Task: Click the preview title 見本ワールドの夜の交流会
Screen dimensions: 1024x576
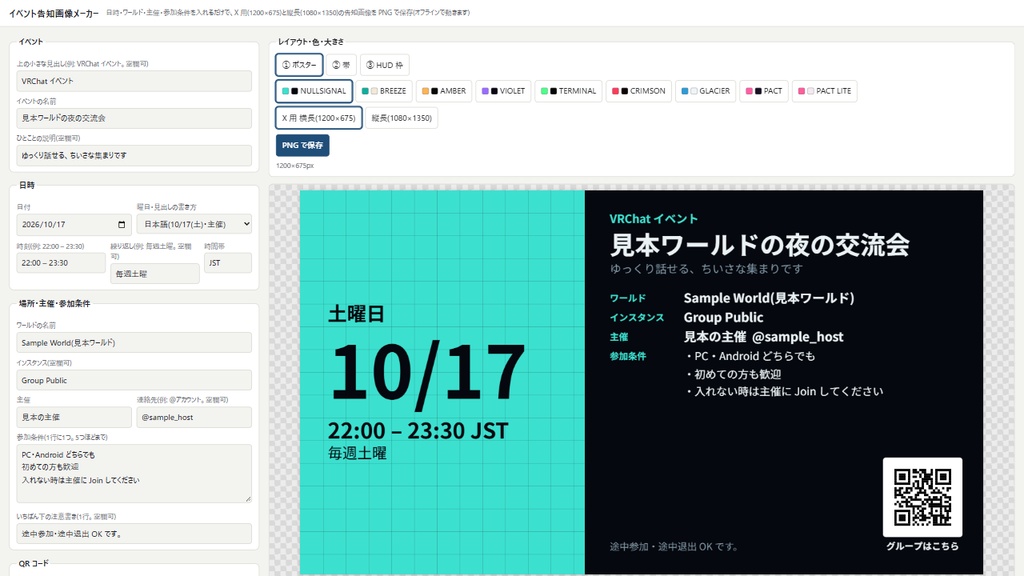Action: 760,245
